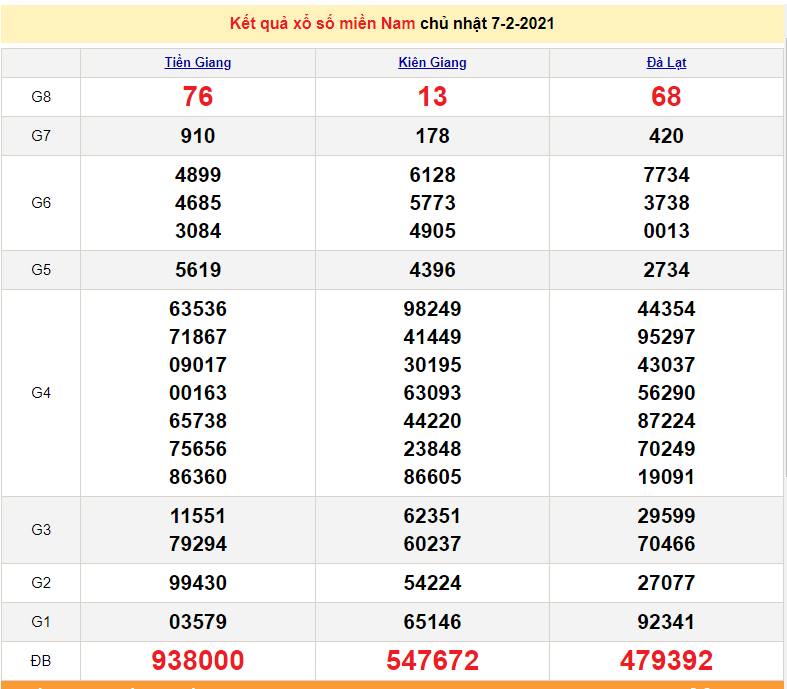
Task: Click the ĐB row label
Action: 41,661
